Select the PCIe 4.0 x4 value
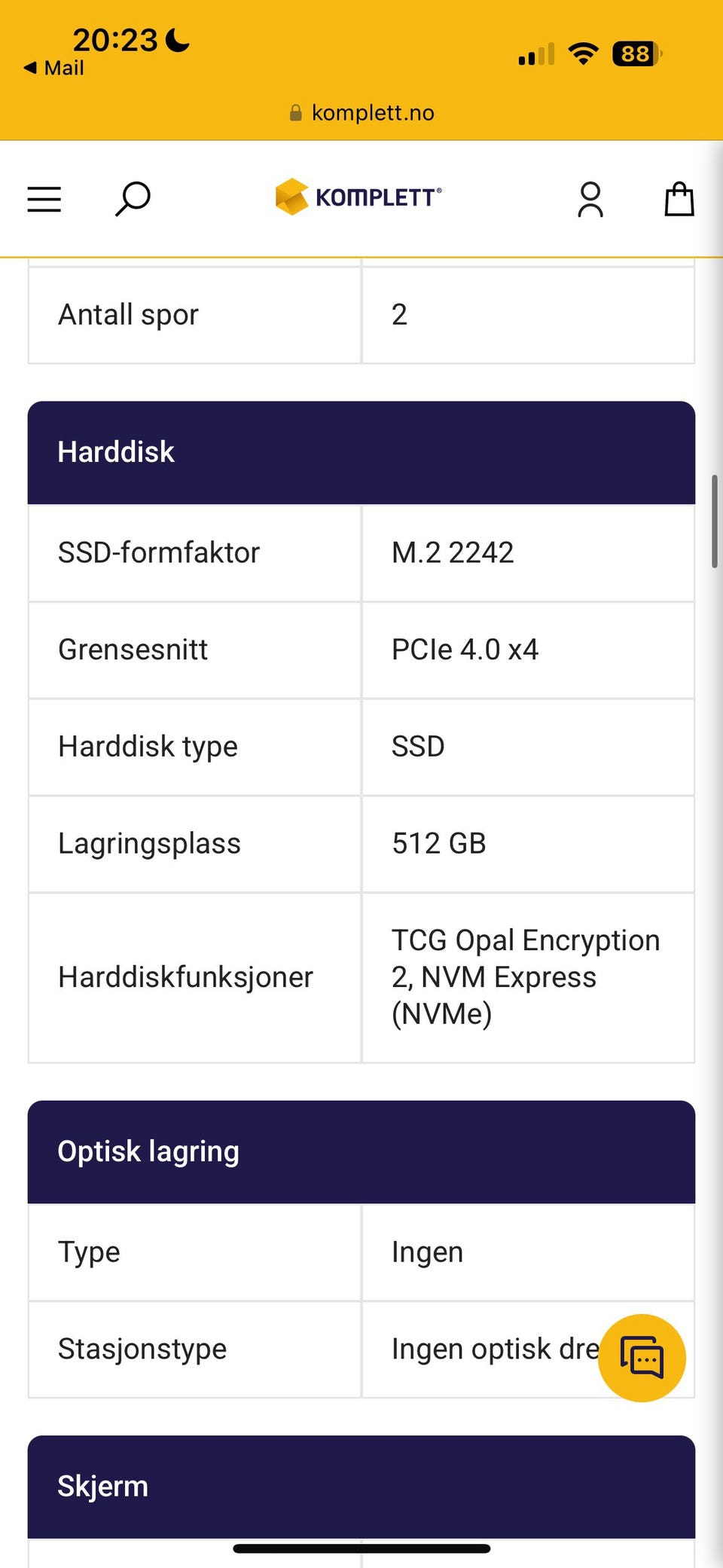 (465, 650)
